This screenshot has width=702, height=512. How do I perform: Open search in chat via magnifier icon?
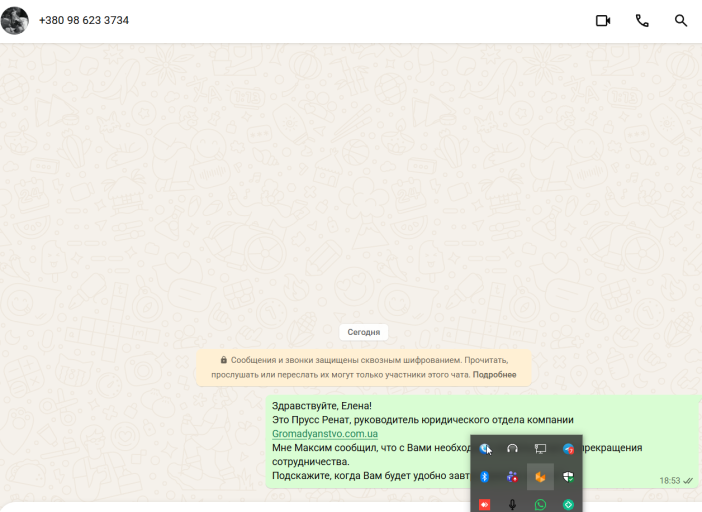point(681,21)
